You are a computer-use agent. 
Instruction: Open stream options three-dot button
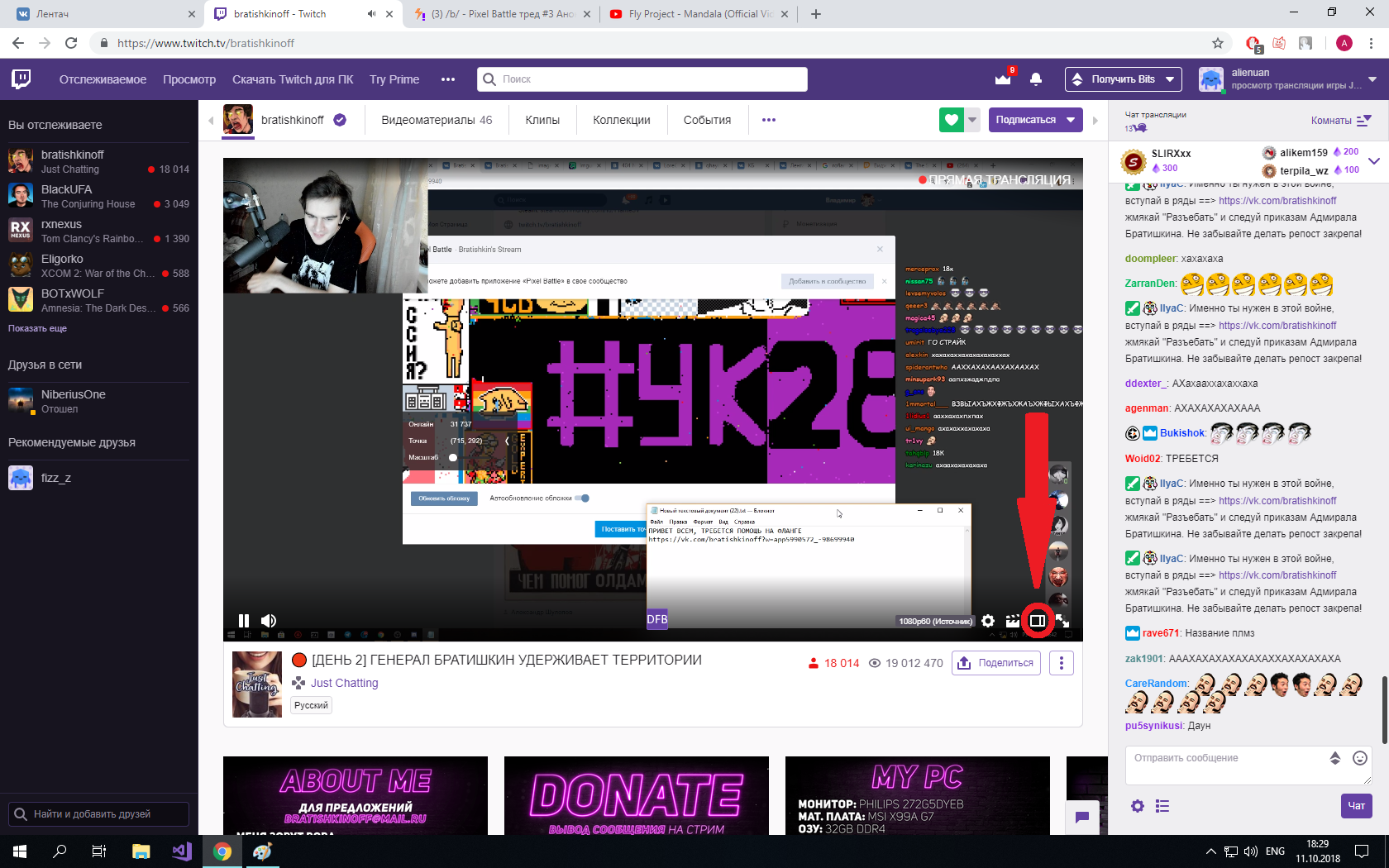point(1062,663)
